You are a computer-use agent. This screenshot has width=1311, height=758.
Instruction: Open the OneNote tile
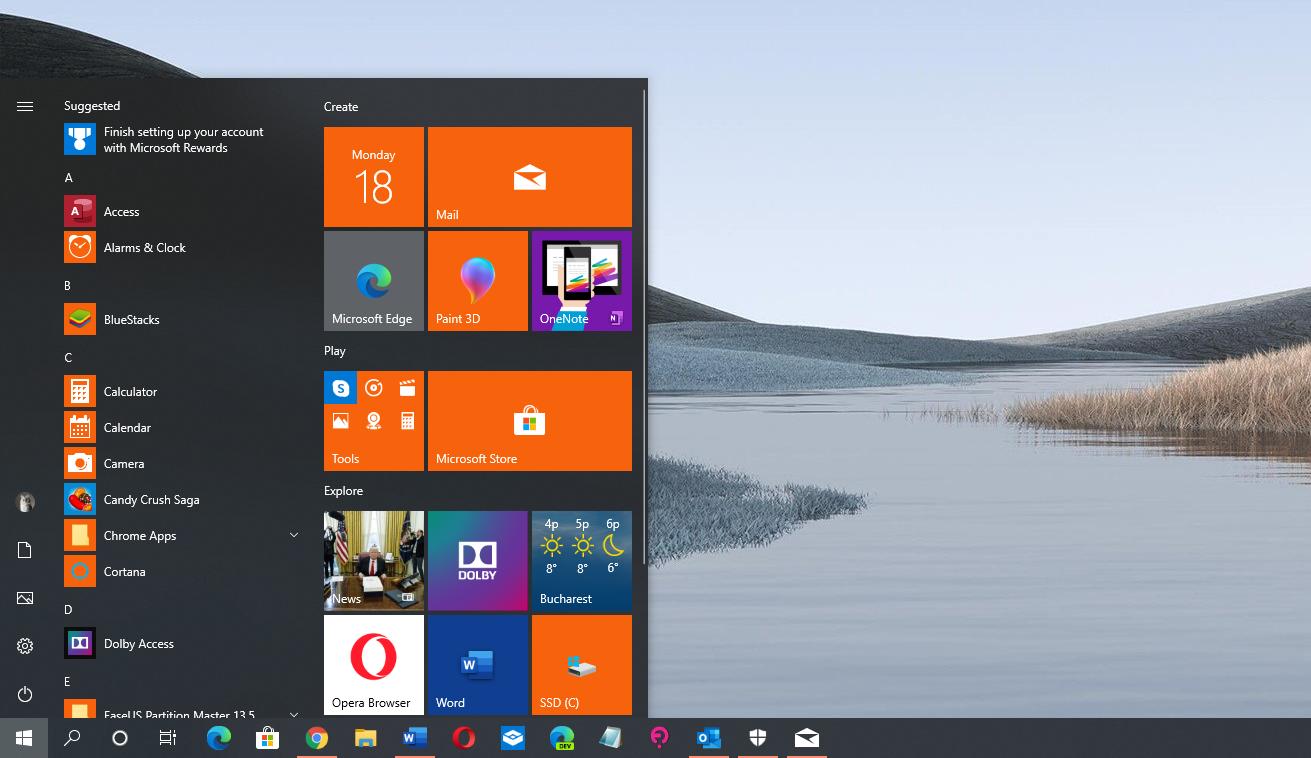coord(582,281)
